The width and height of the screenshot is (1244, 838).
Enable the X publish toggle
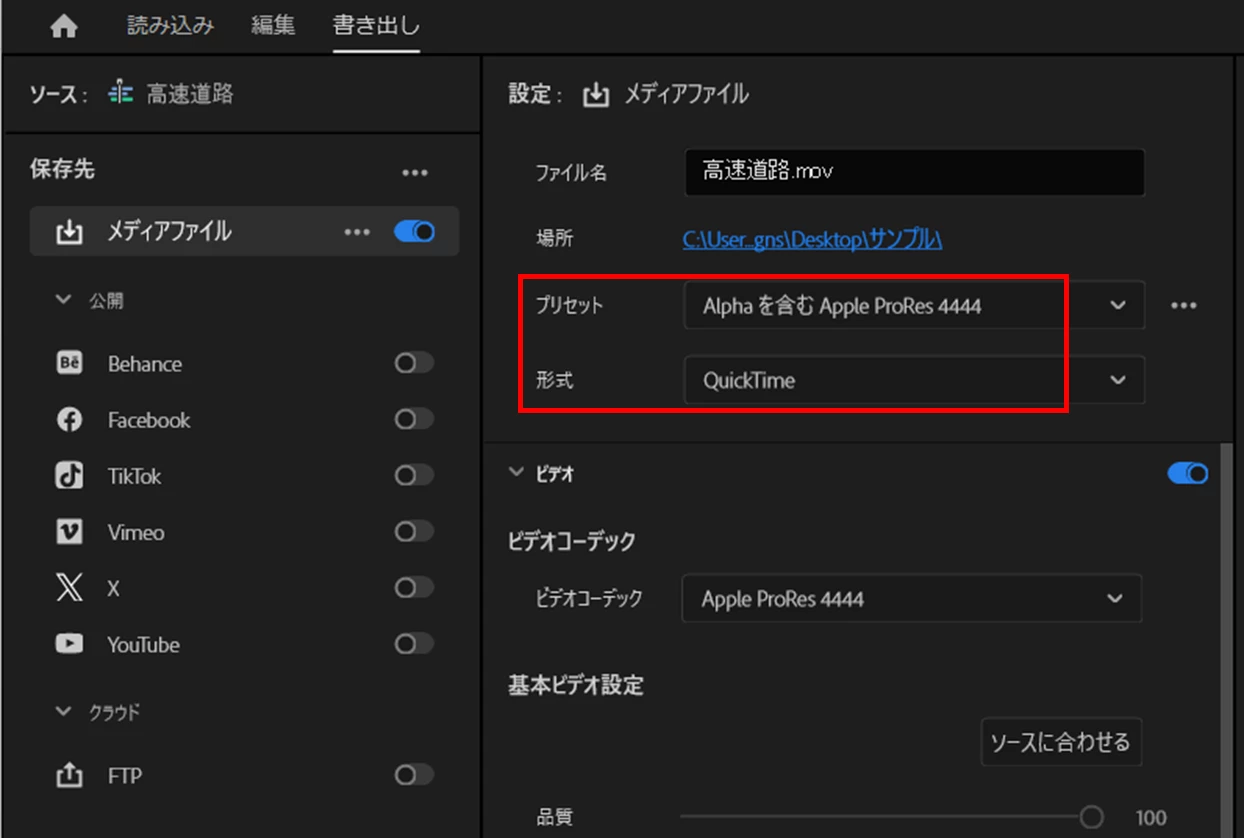[414, 587]
